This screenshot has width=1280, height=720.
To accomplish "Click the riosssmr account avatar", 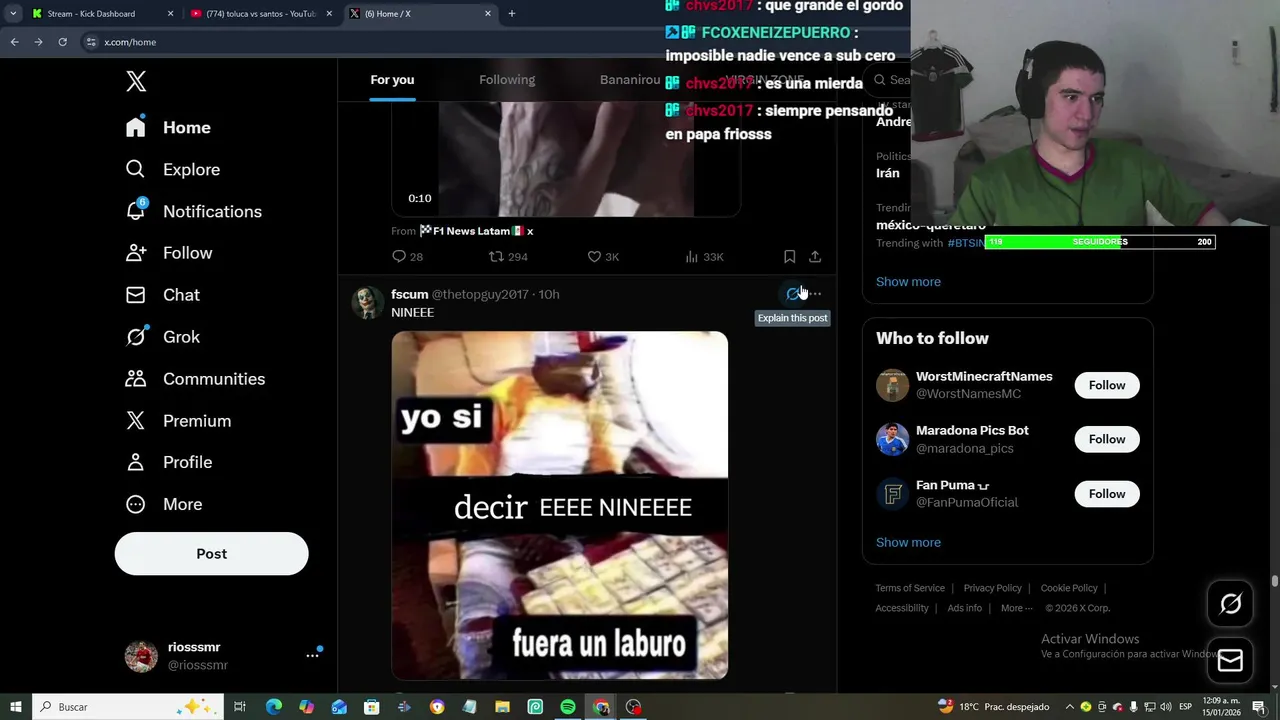I will coord(141,655).
